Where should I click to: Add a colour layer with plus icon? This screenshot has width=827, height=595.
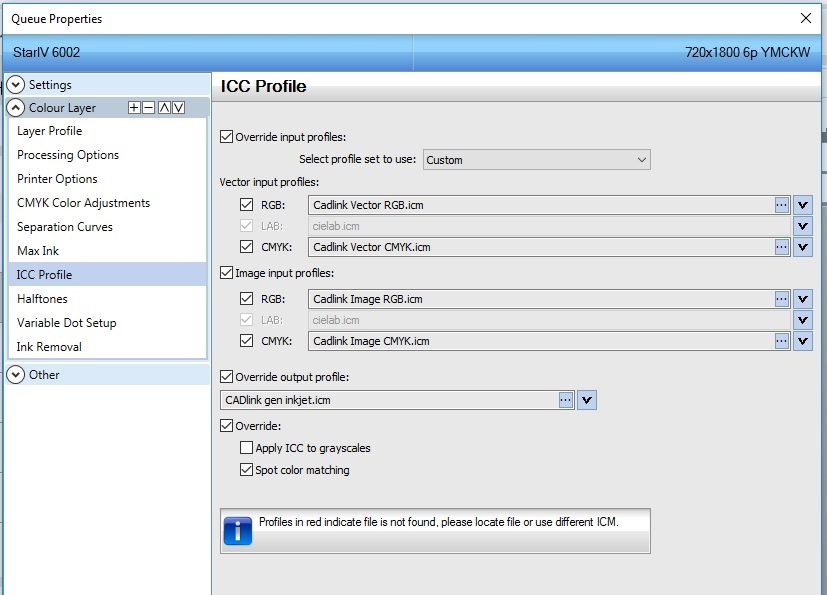tap(134, 108)
